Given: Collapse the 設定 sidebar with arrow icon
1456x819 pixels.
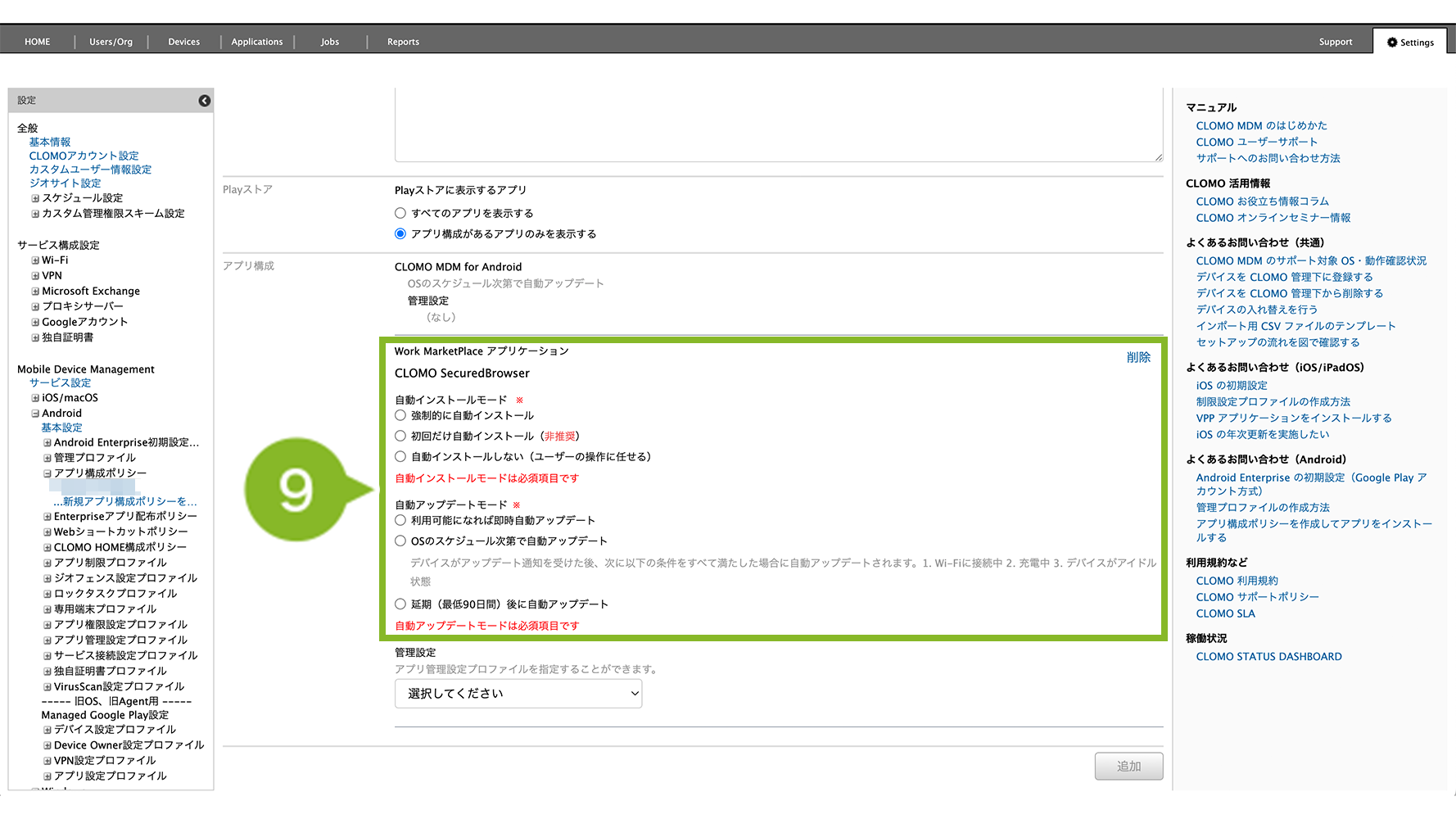Looking at the screenshot, I should tap(205, 101).
